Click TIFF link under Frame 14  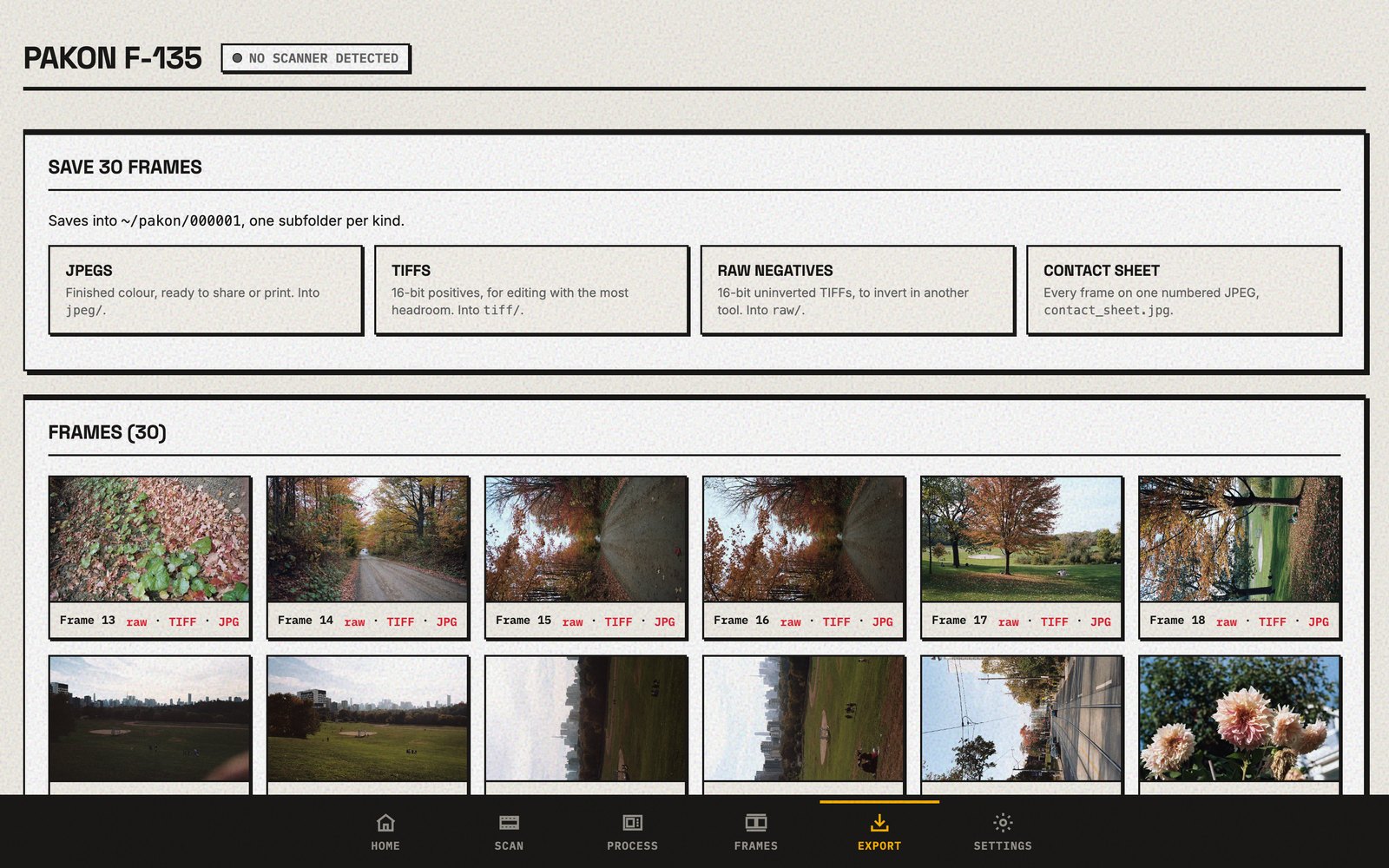[x=400, y=621]
